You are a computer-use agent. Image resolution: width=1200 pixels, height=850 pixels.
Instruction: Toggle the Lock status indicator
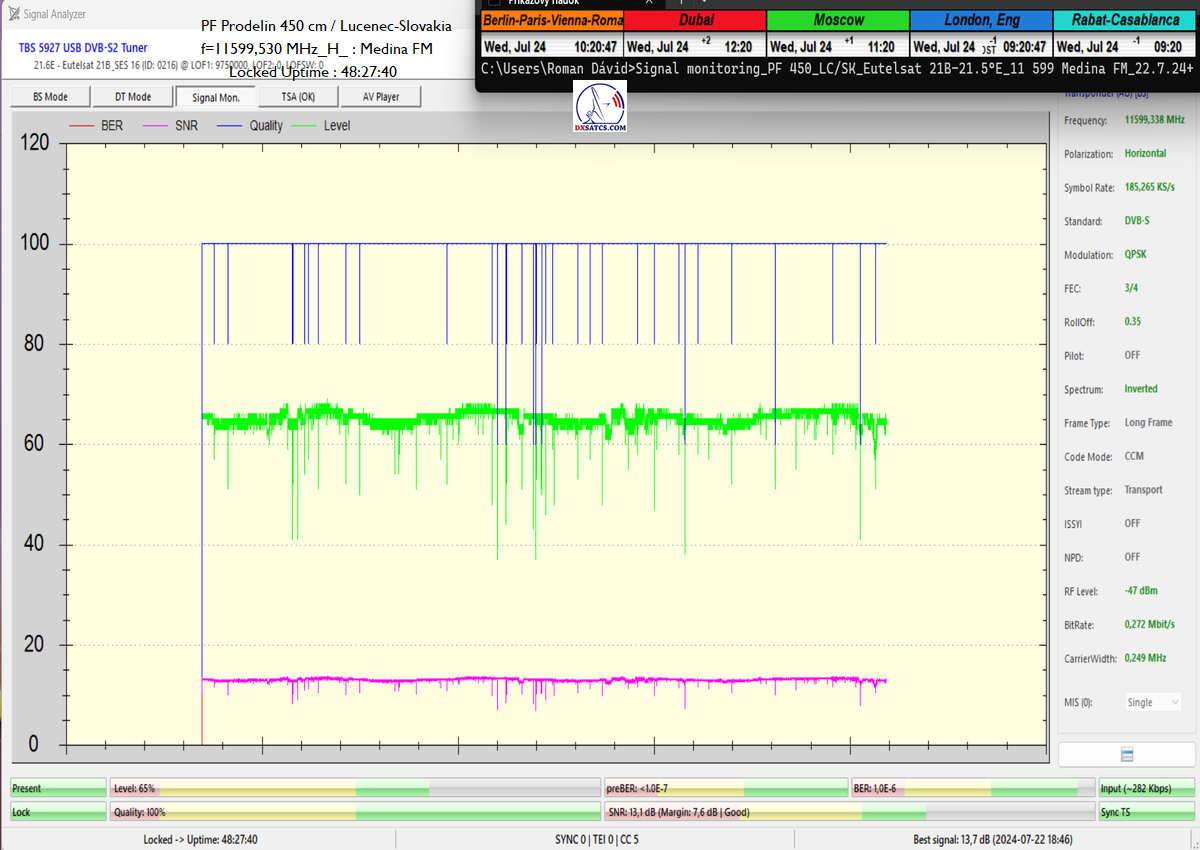pos(57,812)
